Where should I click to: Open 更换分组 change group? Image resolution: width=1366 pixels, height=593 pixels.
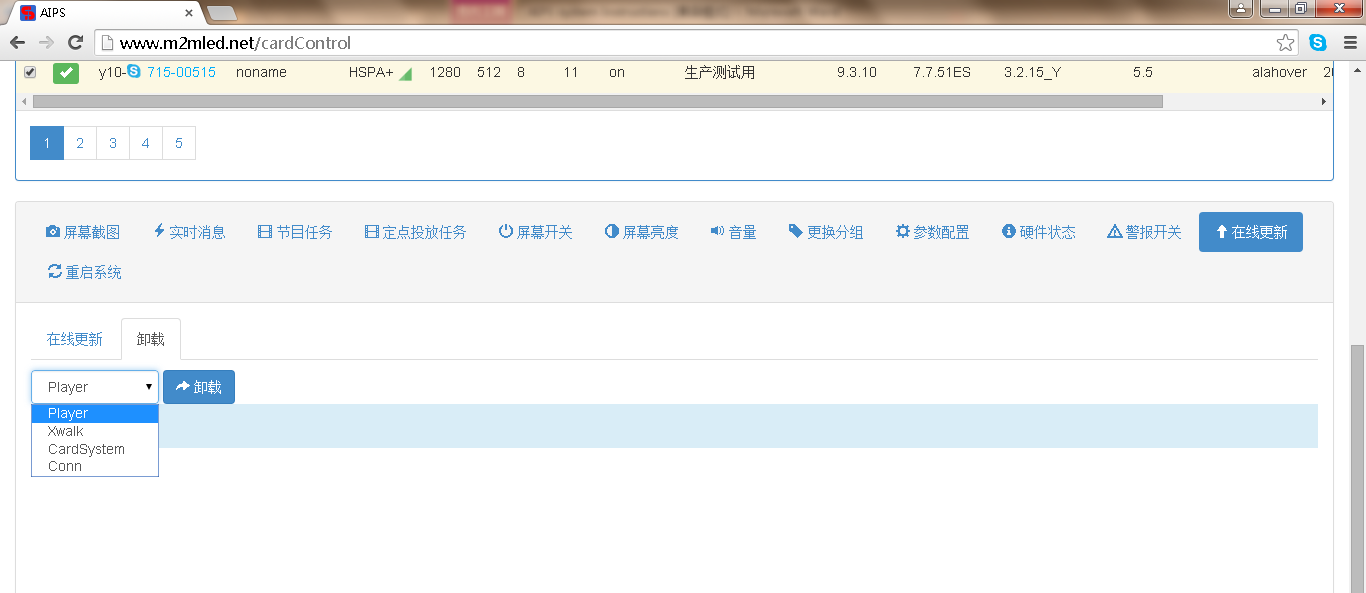pos(826,232)
